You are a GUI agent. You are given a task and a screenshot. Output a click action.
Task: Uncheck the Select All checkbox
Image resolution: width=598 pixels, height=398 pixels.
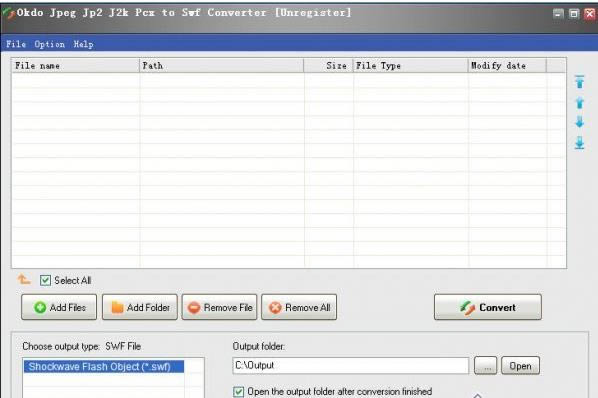(x=45, y=281)
